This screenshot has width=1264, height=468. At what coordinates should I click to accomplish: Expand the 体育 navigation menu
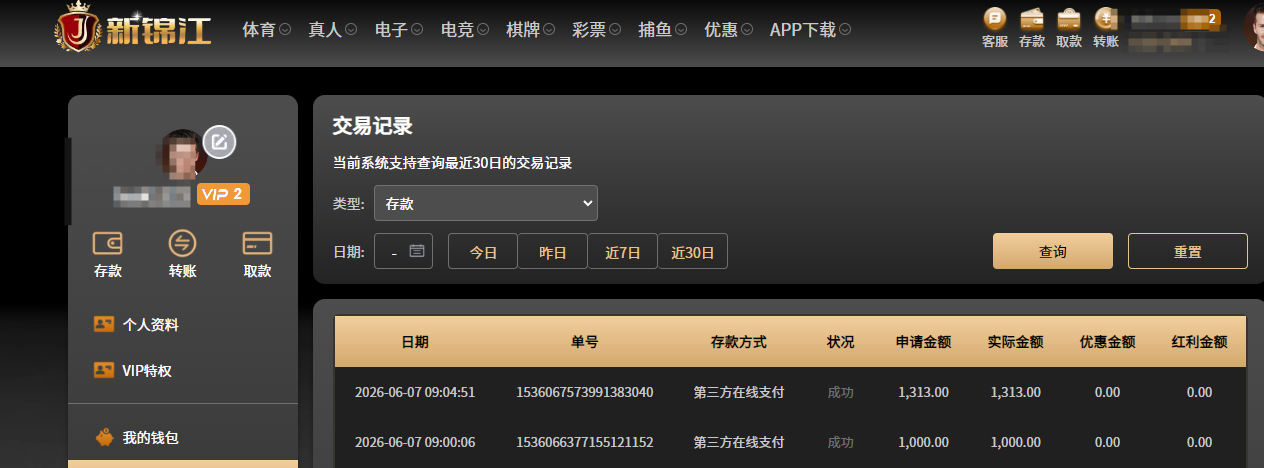(266, 30)
